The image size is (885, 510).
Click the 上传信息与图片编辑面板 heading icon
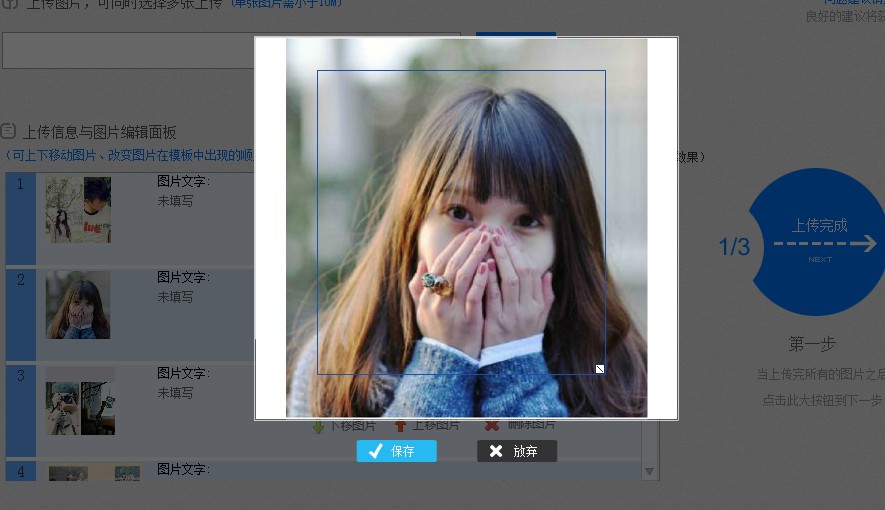coord(8,131)
